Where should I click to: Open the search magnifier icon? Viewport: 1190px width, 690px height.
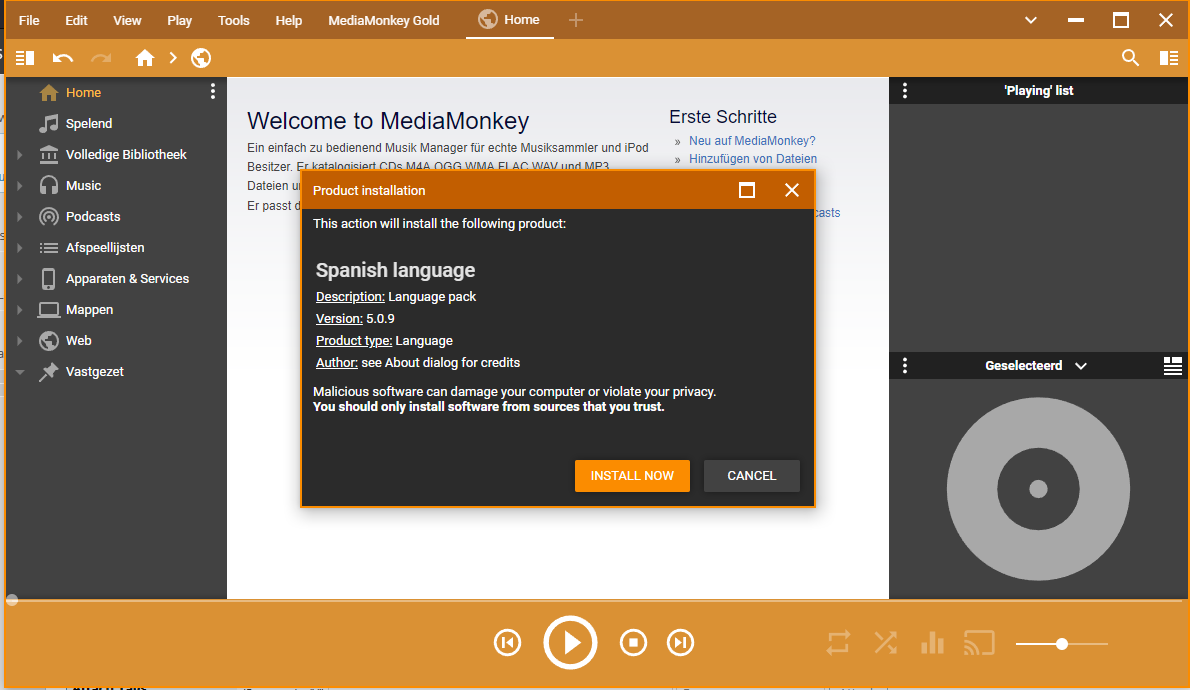1130,58
